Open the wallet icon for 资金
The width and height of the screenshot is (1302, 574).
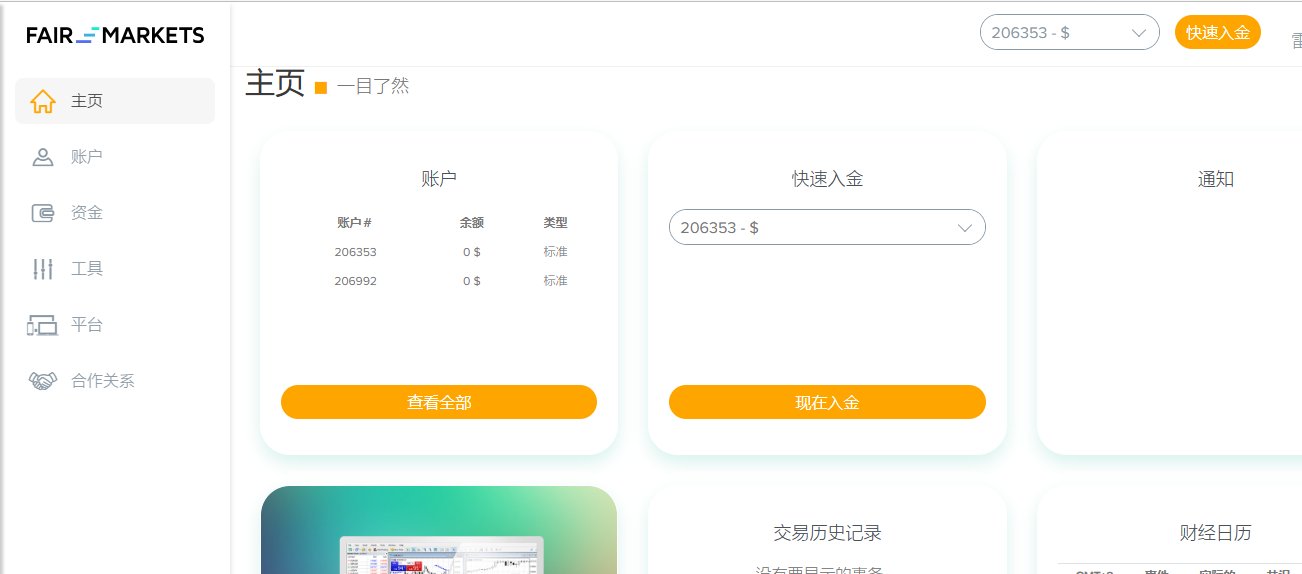coord(42,213)
